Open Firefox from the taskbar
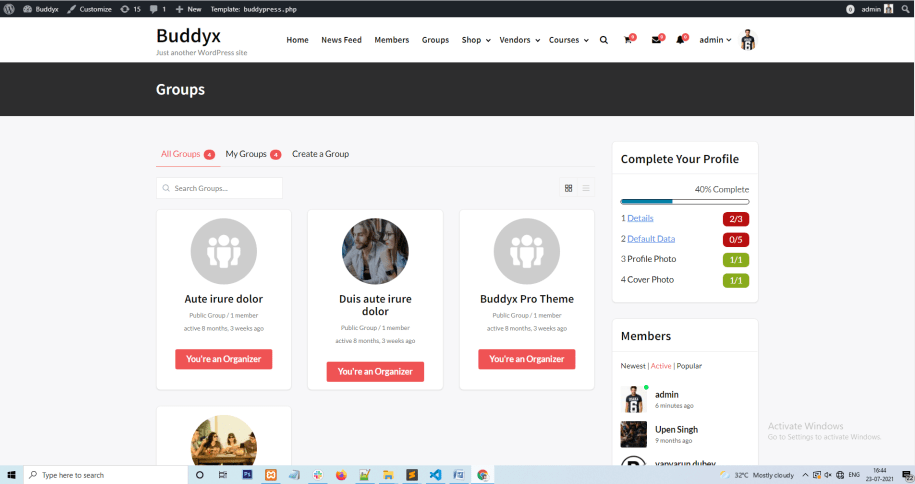Screen dimensions: 915x484 pos(341,475)
